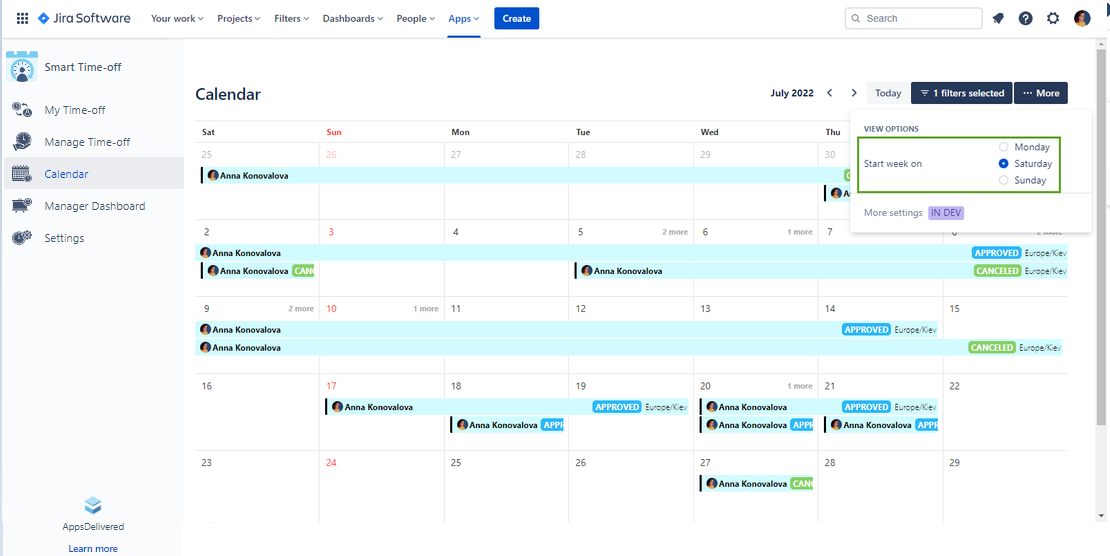The image size is (1110, 556).
Task: Expand the Projects dropdown menu
Action: 238,18
